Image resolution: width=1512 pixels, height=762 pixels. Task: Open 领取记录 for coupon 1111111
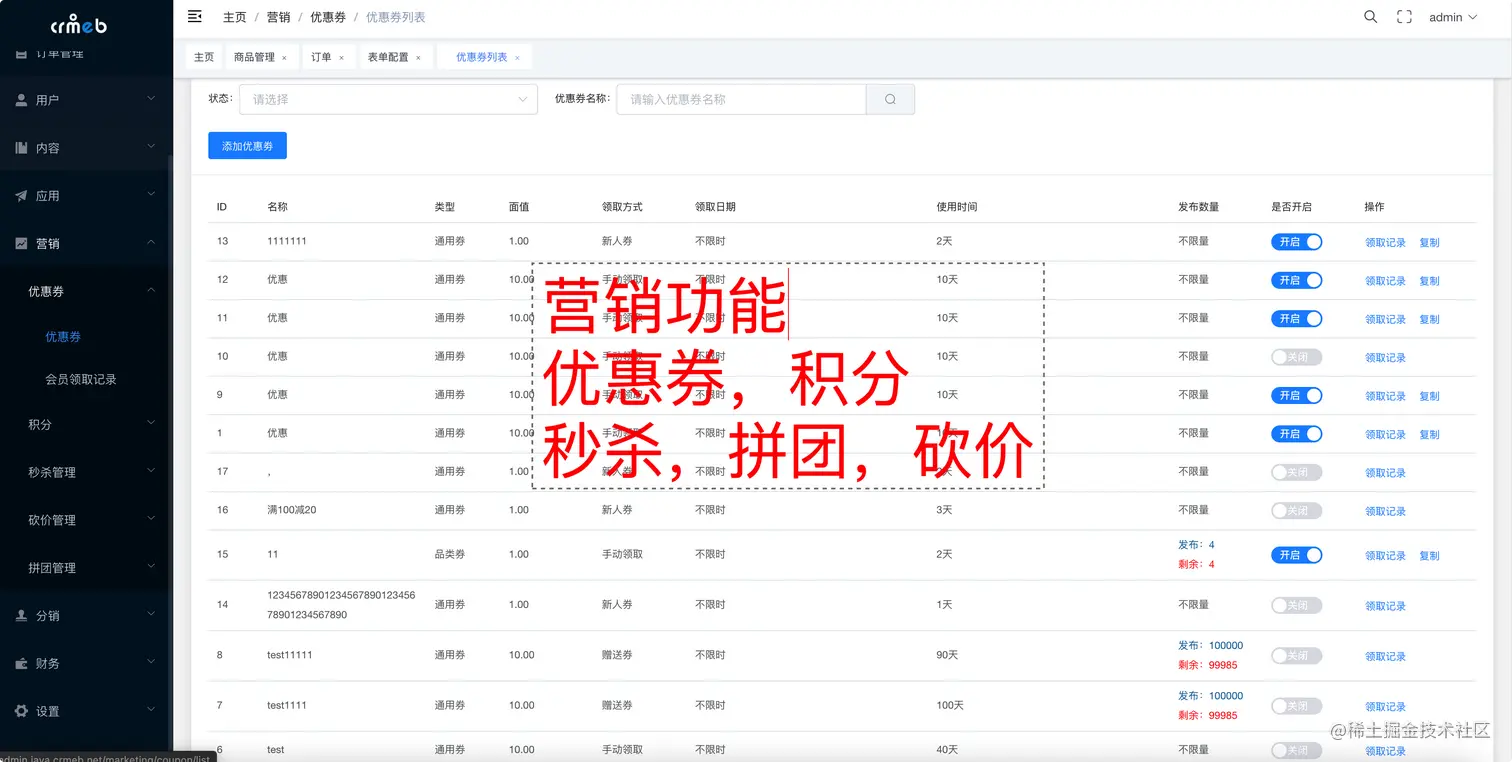1384,241
